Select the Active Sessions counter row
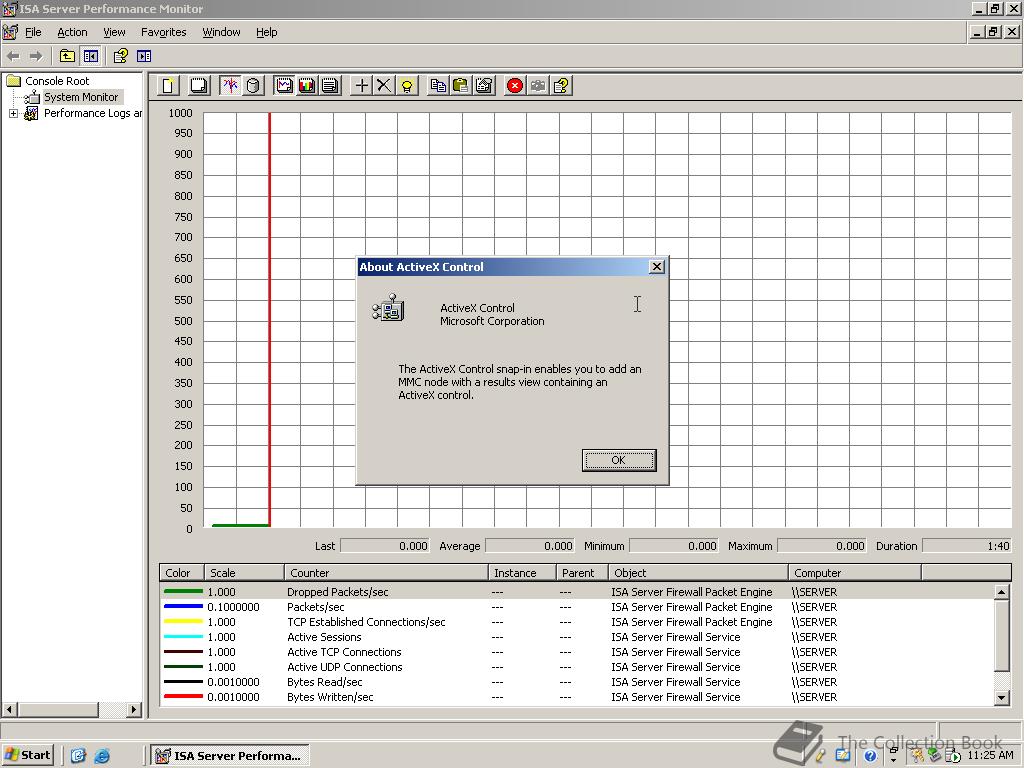Screen dimensions: 1024x768 [x=577, y=637]
